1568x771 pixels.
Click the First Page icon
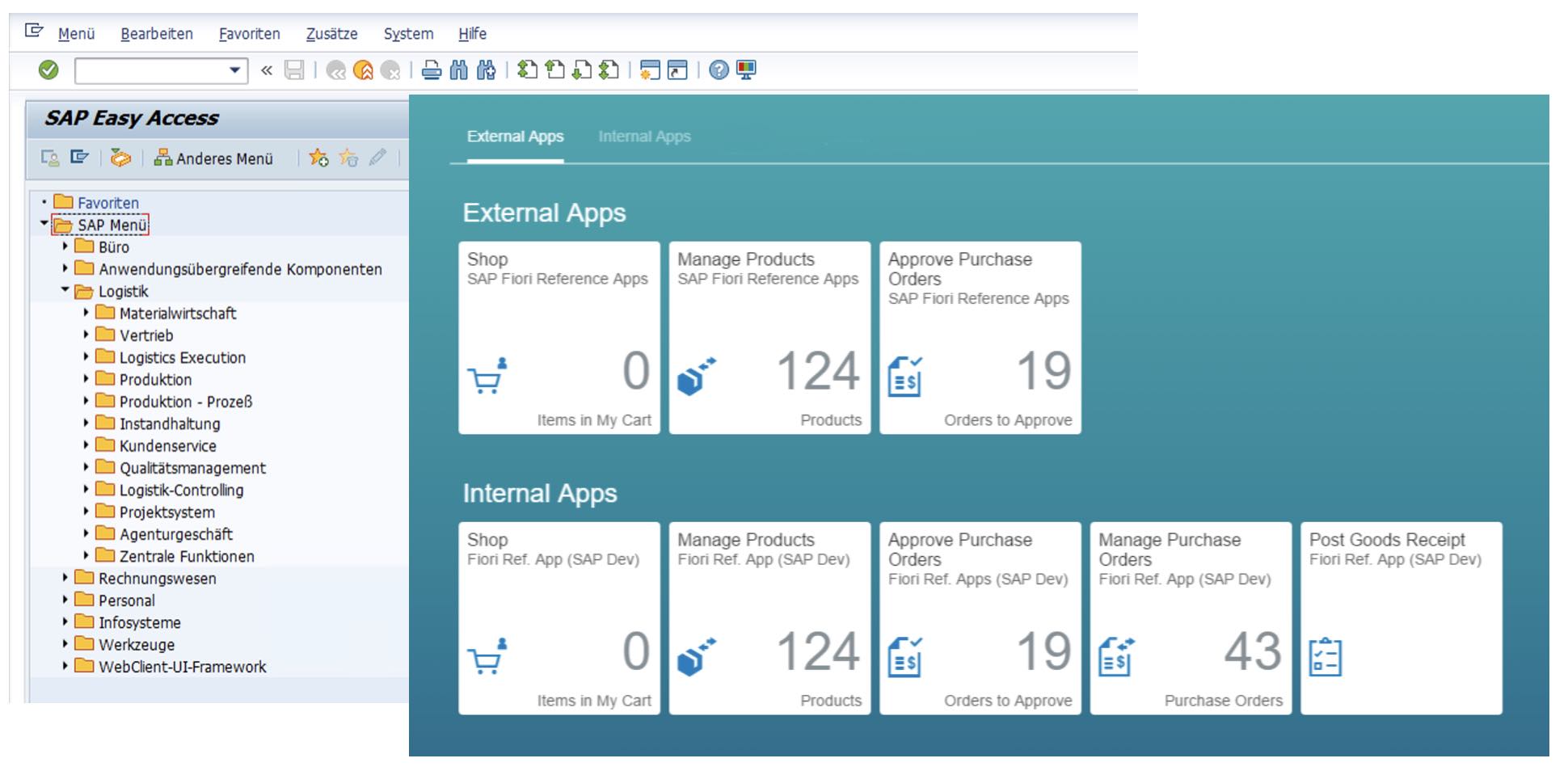tap(527, 70)
